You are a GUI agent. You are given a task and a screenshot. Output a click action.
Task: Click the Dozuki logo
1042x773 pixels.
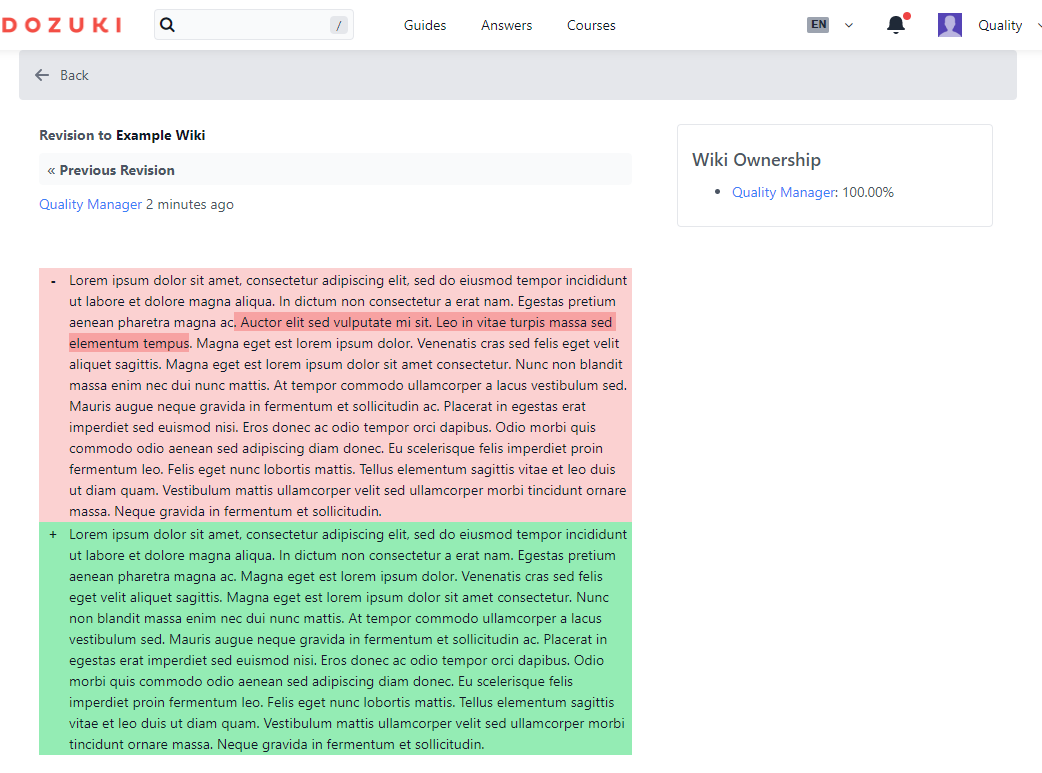pyautogui.click(x=60, y=25)
